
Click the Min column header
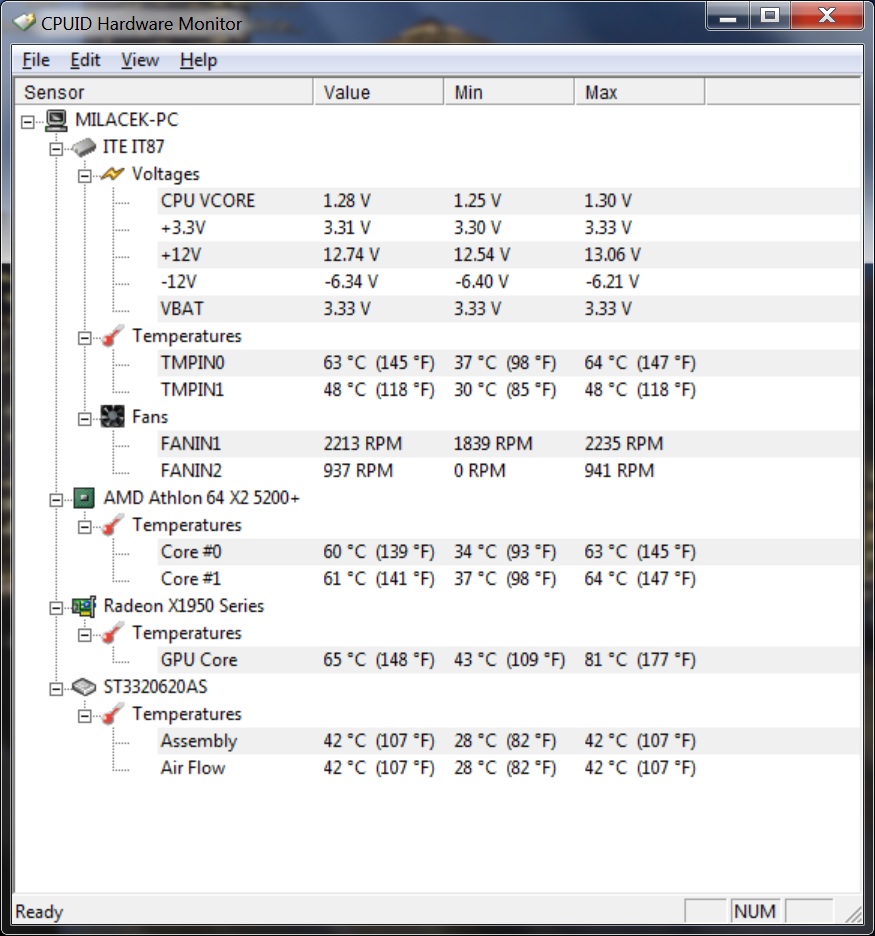pos(509,93)
